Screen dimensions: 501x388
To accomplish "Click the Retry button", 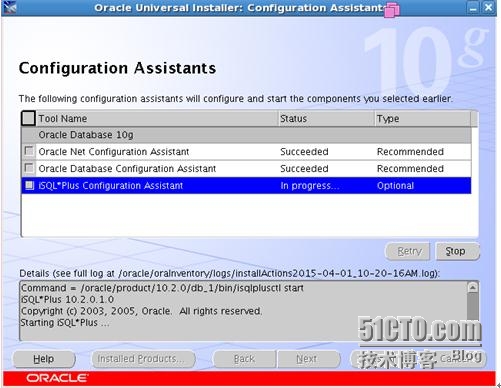I will (x=408, y=251).
